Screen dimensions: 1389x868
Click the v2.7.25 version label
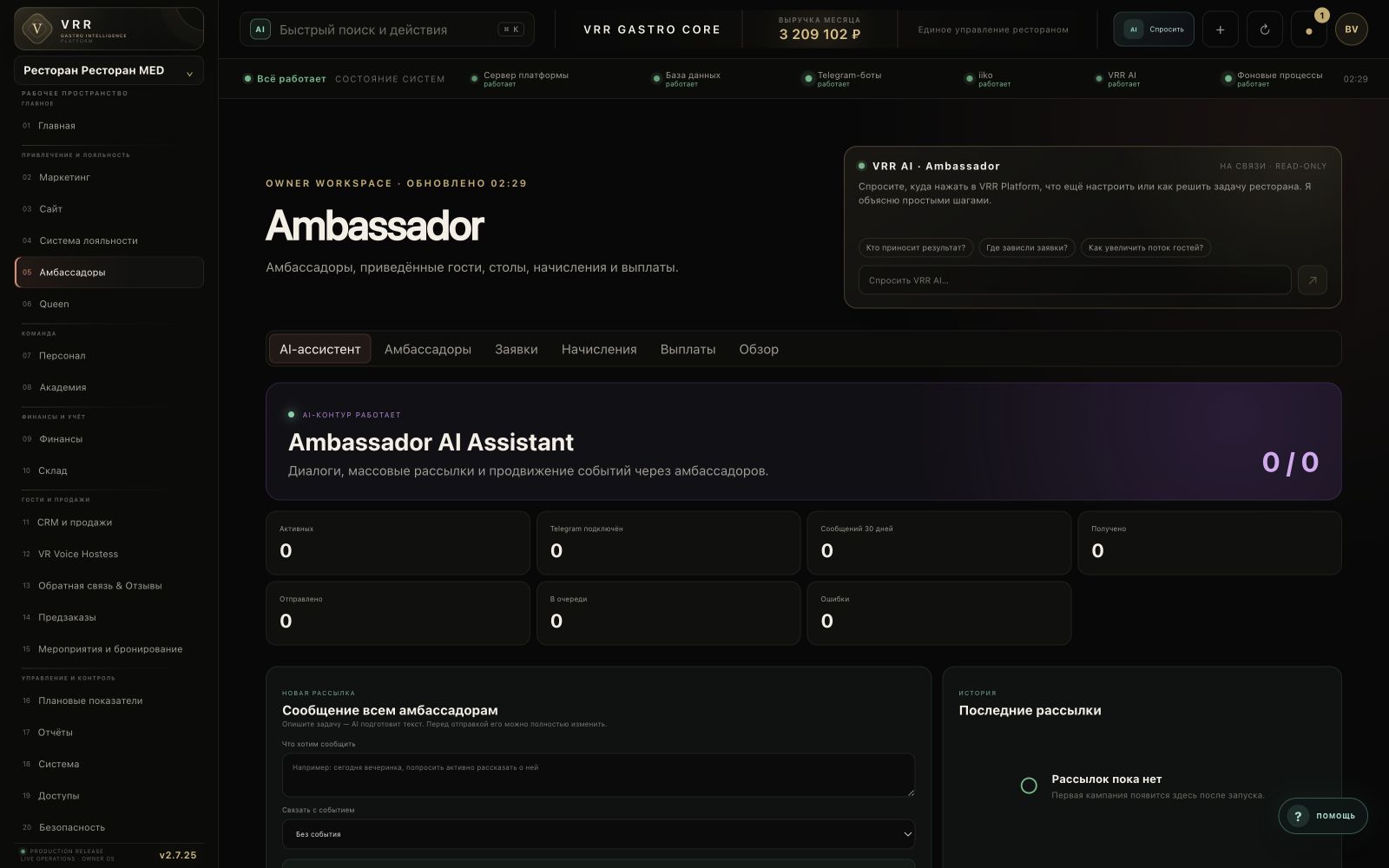coord(178,855)
